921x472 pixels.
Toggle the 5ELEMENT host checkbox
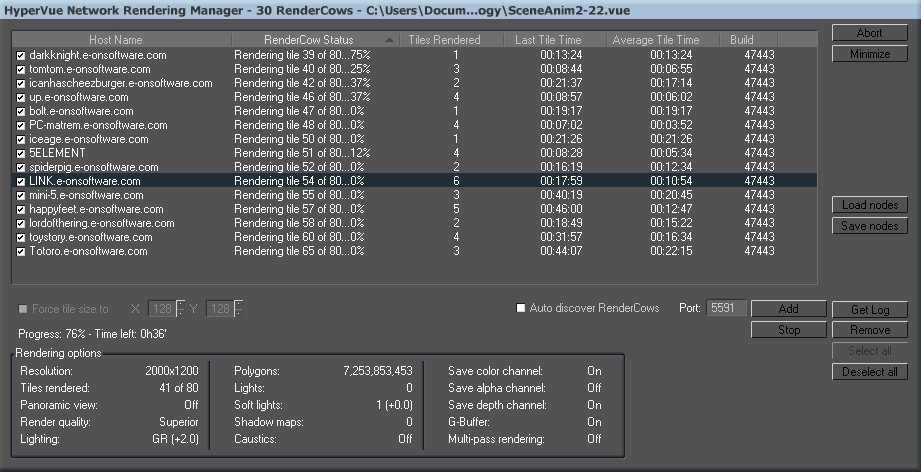point(21,154)
